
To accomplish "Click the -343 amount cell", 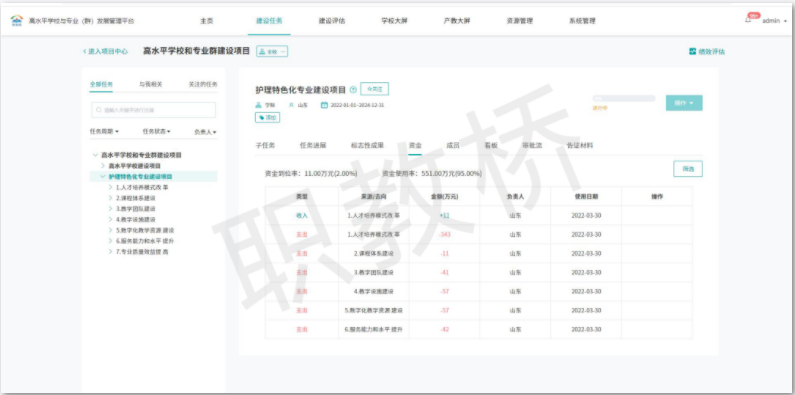I will (445, 234).
